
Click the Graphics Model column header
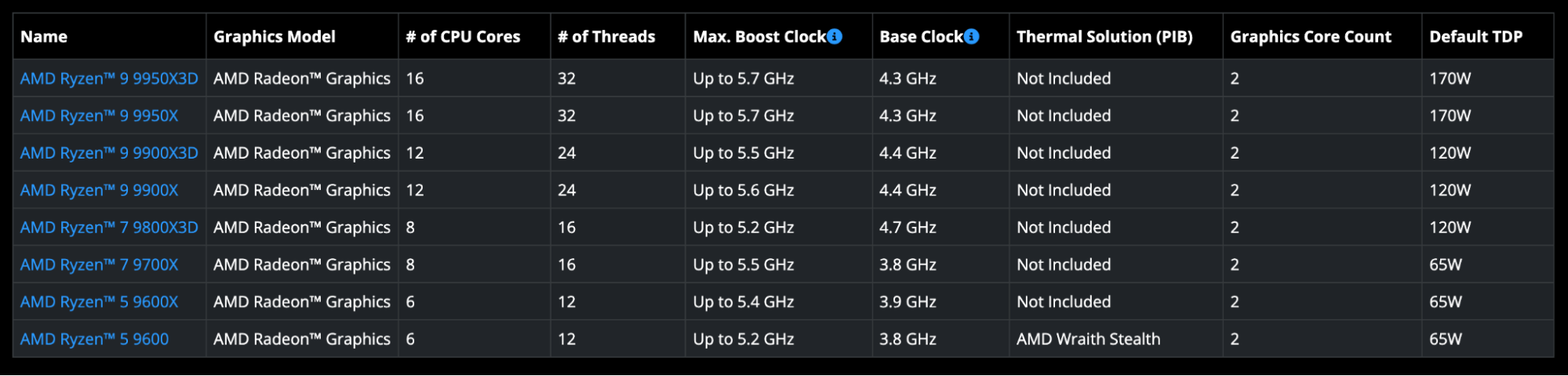click(275, 36)
